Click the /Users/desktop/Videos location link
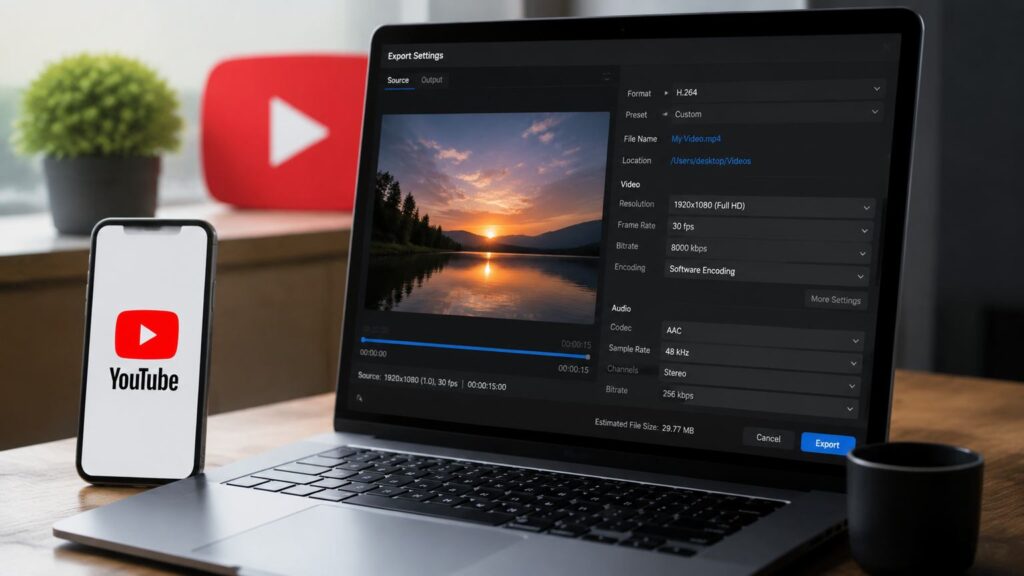 (x=711, y=161)
